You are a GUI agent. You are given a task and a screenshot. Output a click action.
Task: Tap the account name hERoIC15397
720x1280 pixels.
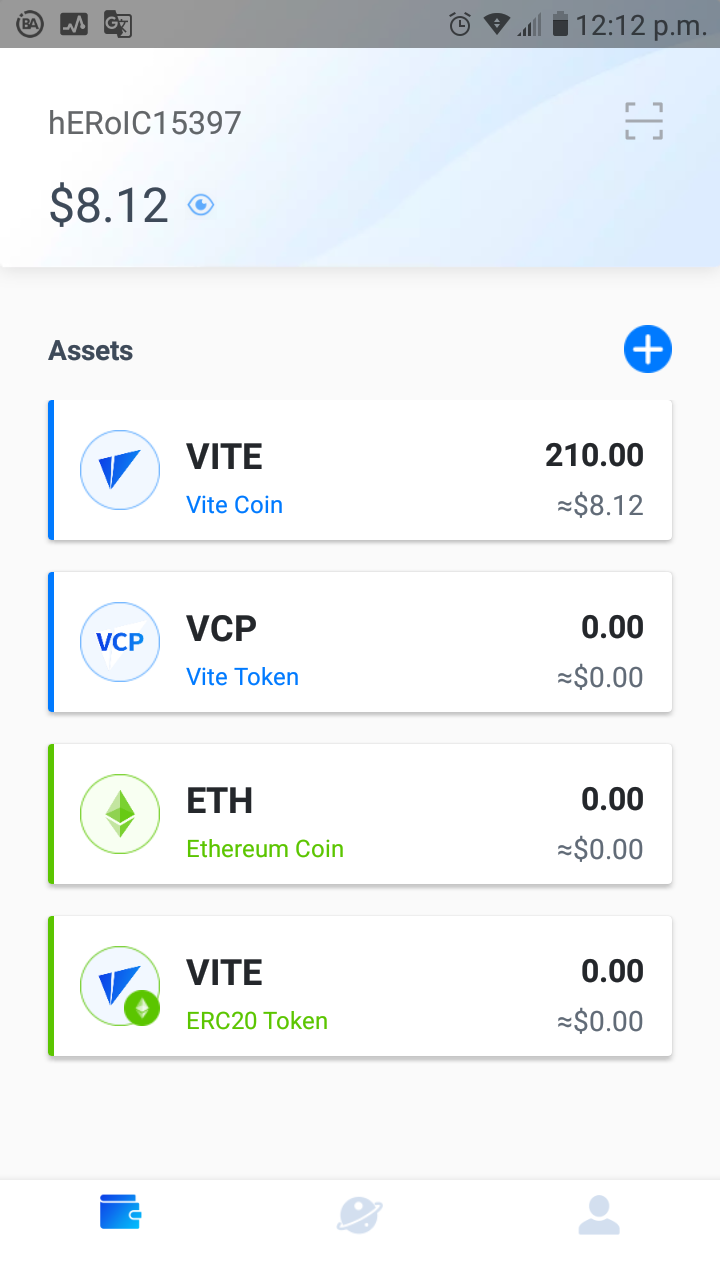[x=145, y=123]
